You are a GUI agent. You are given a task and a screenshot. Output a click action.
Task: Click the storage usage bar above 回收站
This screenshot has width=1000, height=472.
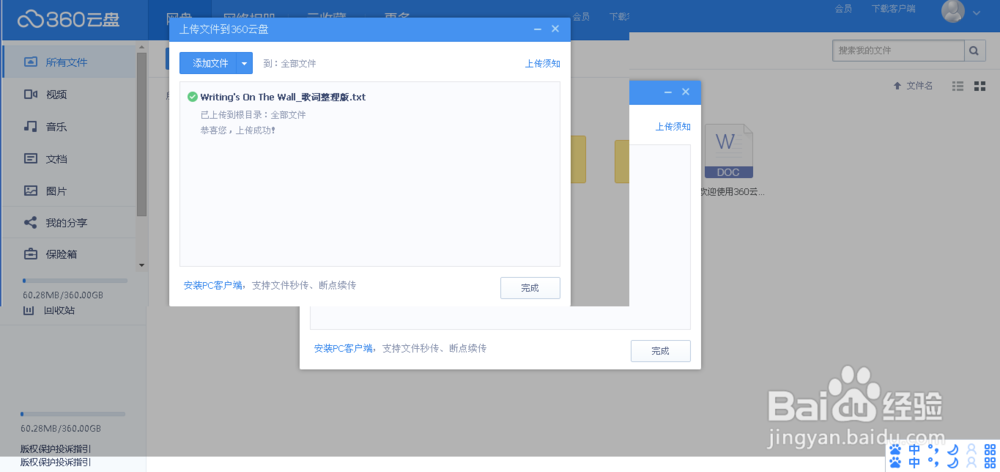[75, 280]
